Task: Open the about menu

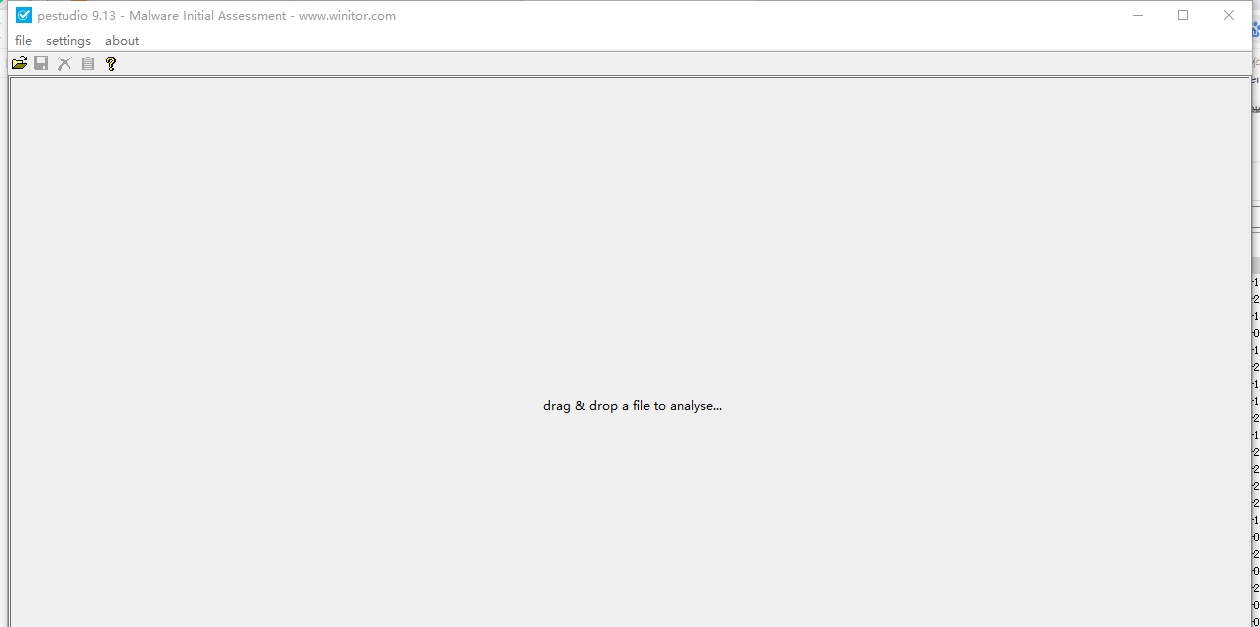Action: pyautogui.click(x=122, y=40)
